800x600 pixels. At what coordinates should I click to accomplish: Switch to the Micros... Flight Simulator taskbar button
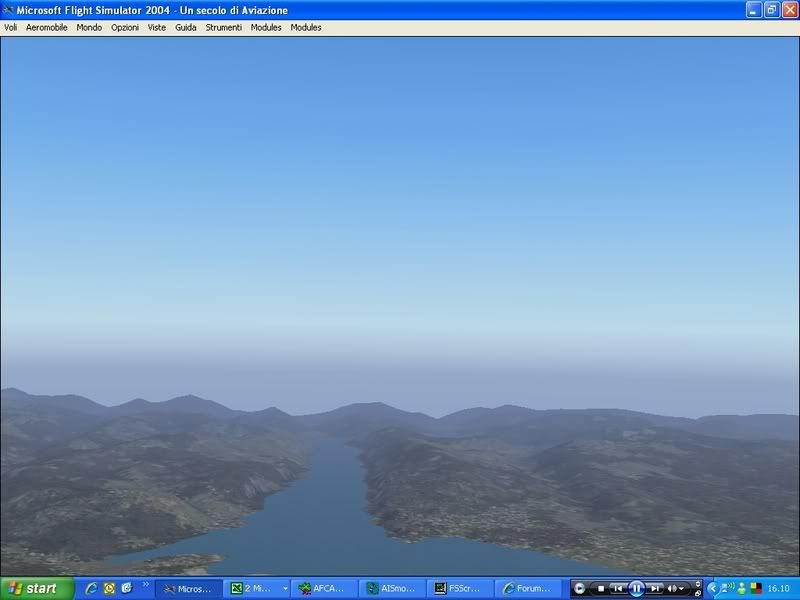189,589
